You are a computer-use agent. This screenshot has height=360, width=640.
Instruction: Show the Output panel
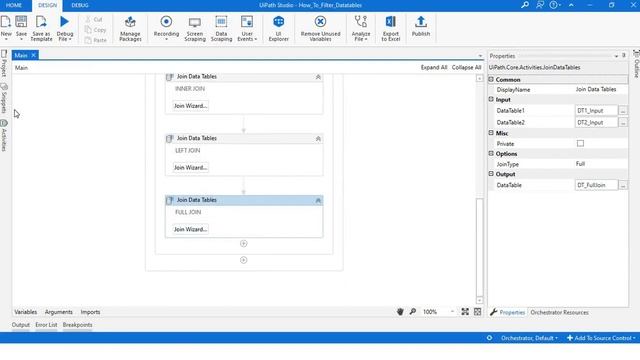(21, 325)
